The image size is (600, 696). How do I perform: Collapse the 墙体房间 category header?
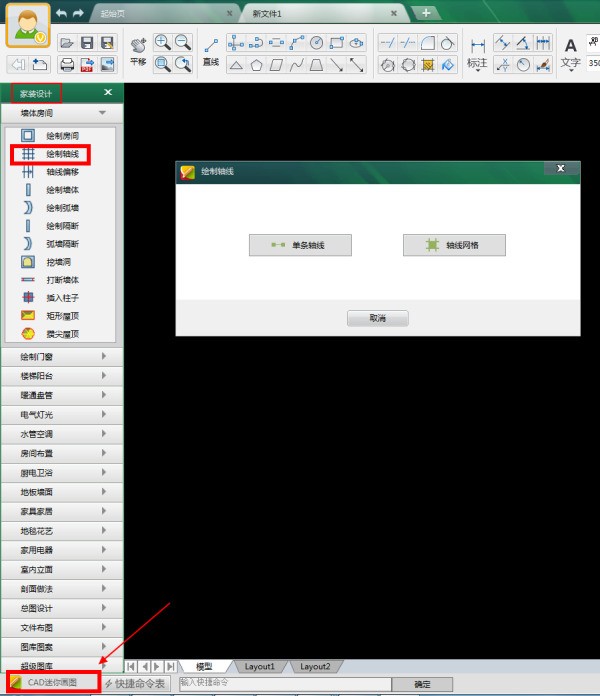pos(62,113)
